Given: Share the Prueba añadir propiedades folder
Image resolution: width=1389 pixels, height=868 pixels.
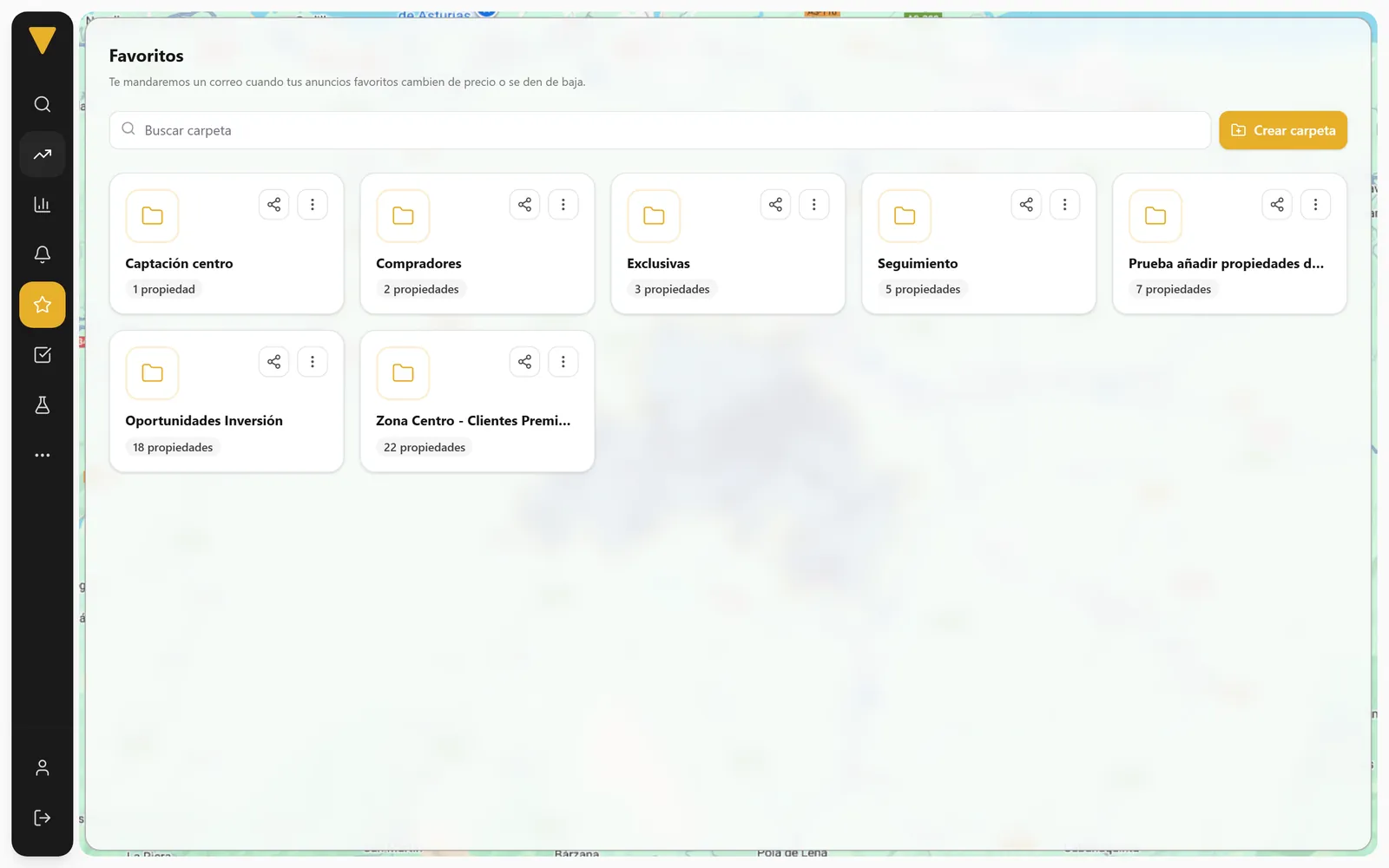Looking at the screenshot, I should coord(1277,205).
